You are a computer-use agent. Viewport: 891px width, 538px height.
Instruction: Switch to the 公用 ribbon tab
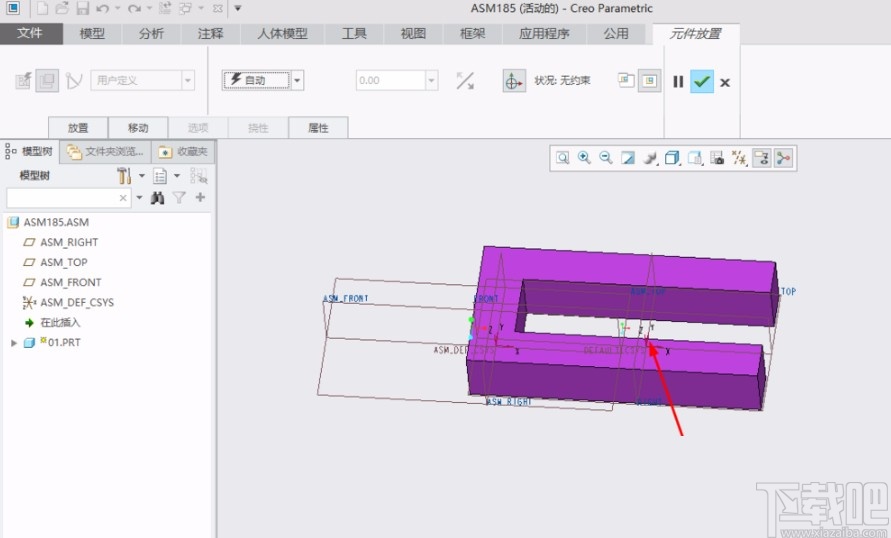coord(616,34)
